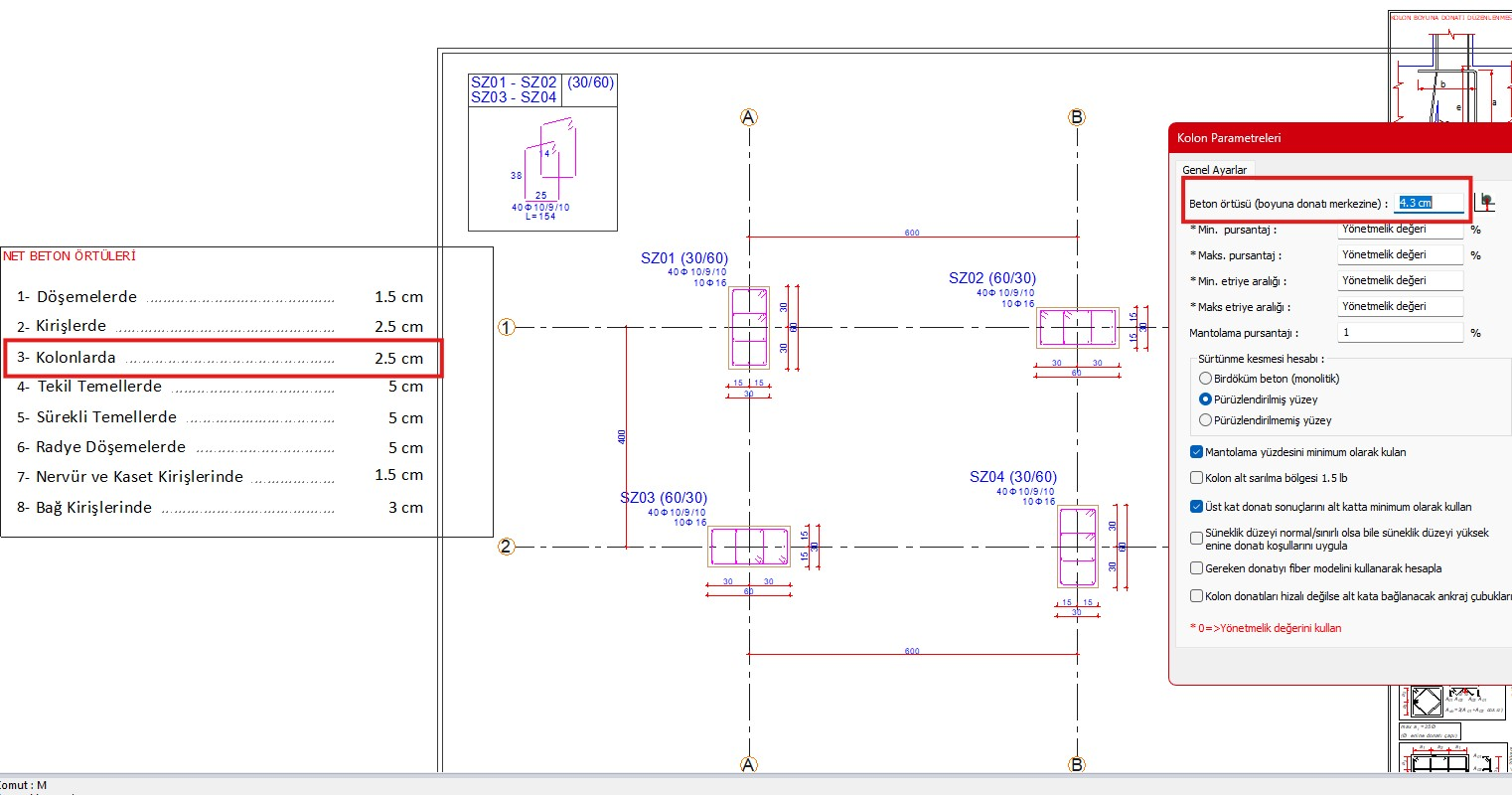Click the '8- Bağ Kirişlerinde' table row
The width and height of the screenshot is (1512, 795).
click(220, 508)
